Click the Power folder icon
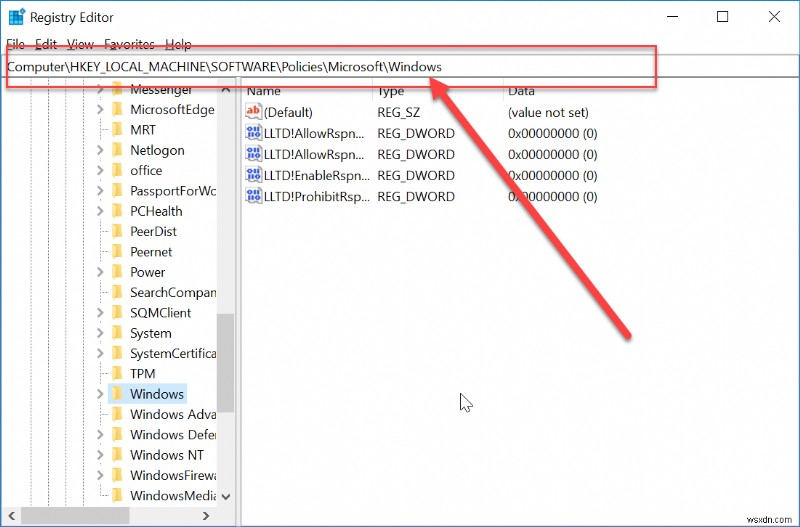Viewport: 800px width, 527px height. tap(117, 272)
